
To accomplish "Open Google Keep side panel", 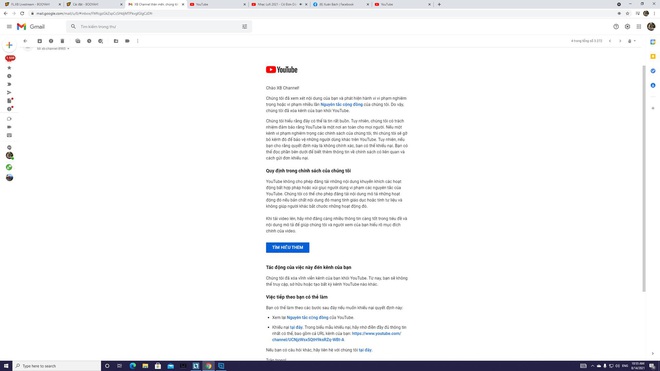I will (653, 56).
